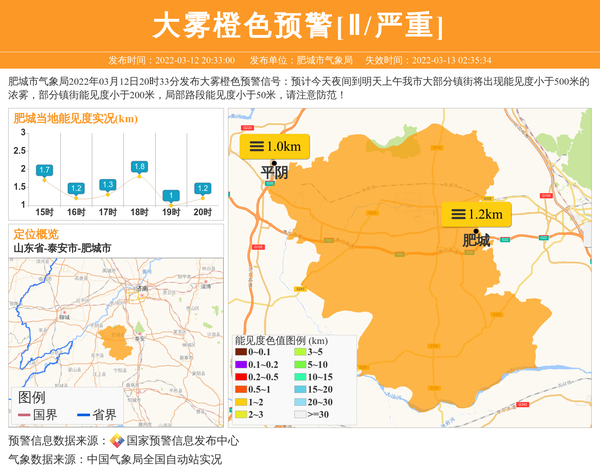Screen dimensions: 600x471
Task: Click the 山东省-泰安市-肥城市 location text
Action: [62, 248]
